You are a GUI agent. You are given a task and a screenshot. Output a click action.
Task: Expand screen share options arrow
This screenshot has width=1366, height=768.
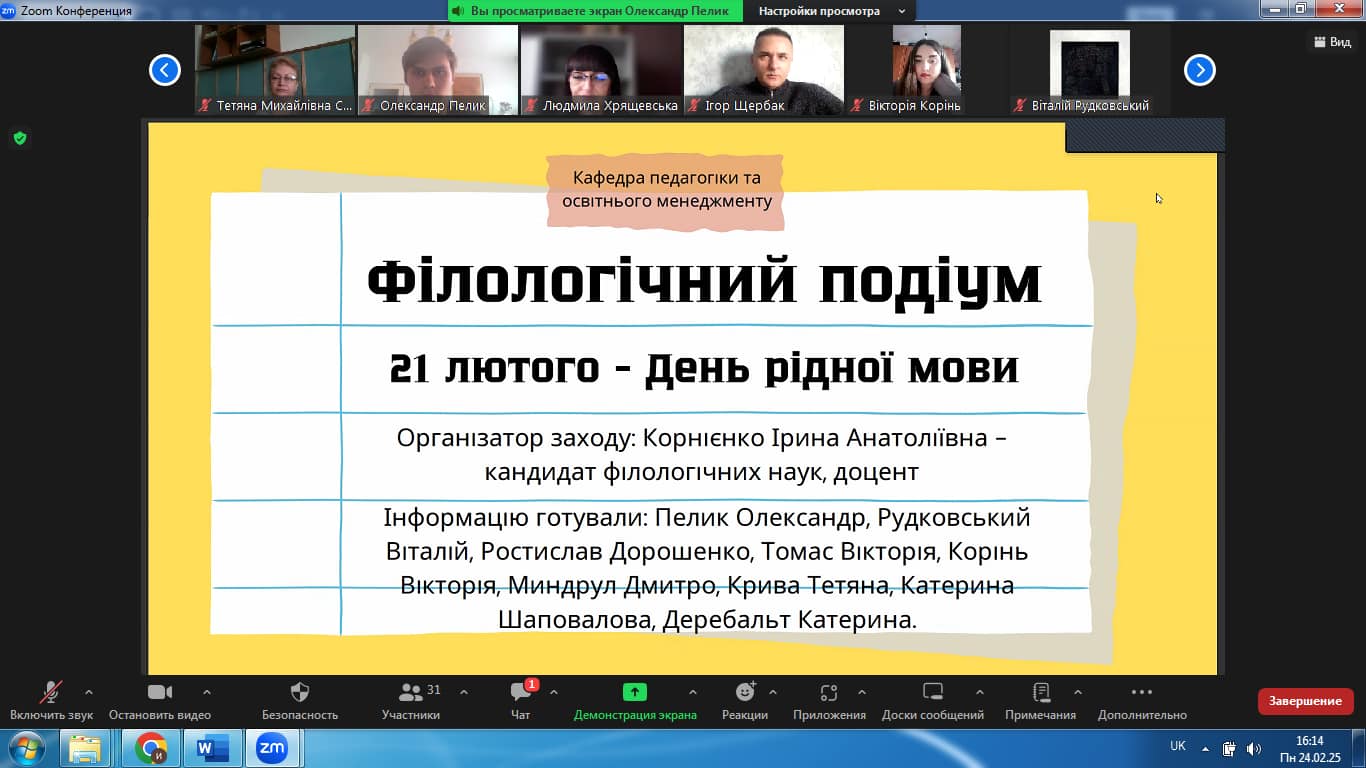coord(693,692)
